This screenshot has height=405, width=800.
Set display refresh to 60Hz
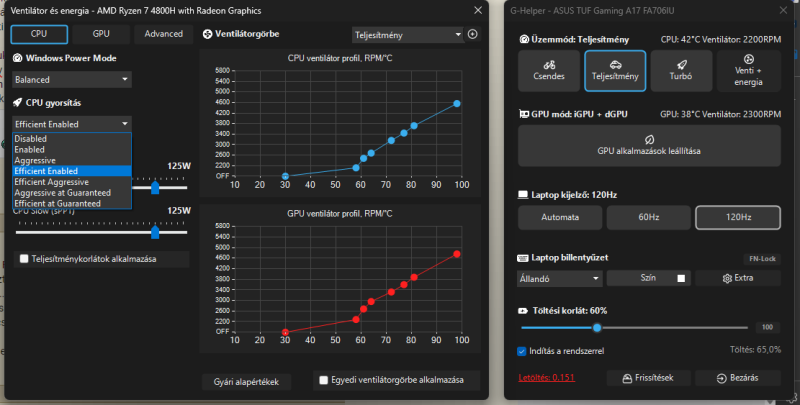pyautogui.click(x=648, y=217)
